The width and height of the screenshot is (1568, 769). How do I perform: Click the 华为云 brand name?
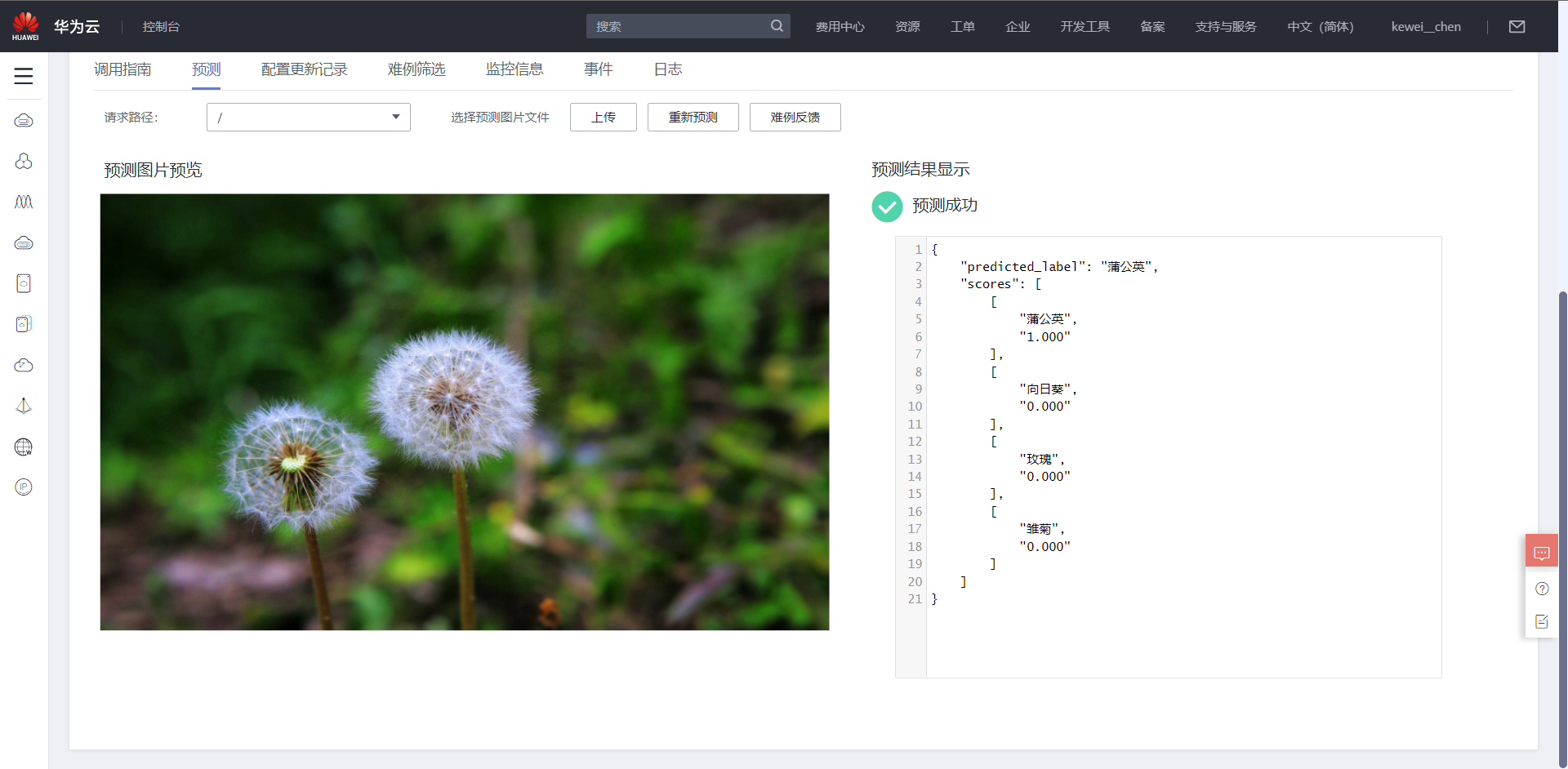(x=77, y=27)
